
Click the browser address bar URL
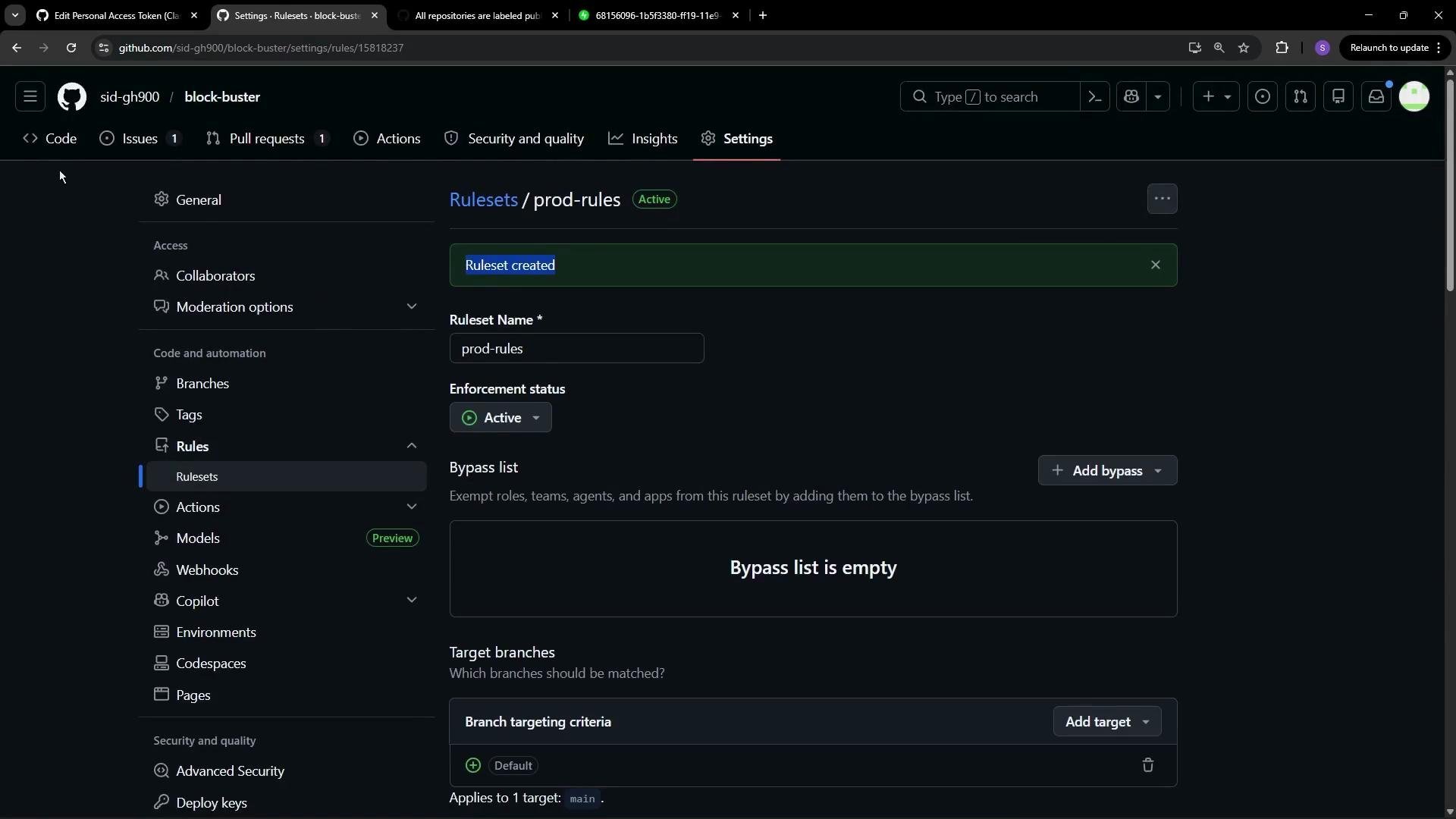point(261,48)
